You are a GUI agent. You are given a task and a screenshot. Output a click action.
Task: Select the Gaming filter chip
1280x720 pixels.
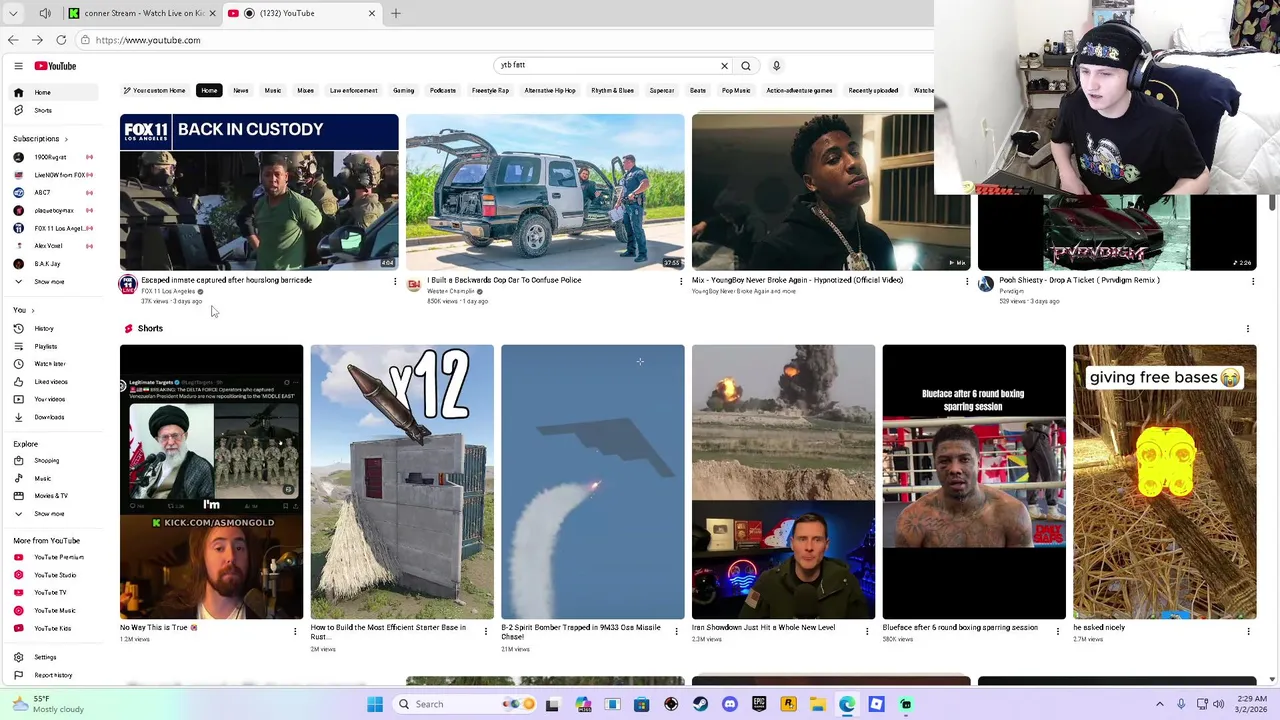point(404,91)
